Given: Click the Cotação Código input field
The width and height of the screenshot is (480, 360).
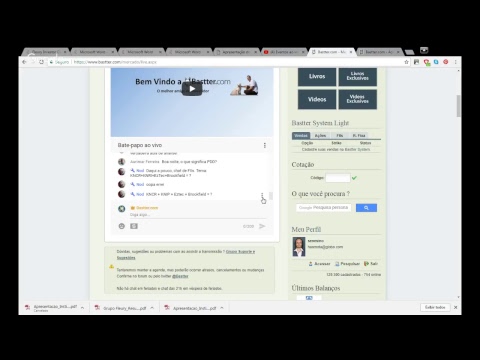Looking at the screenshot, I should [338, 178].
